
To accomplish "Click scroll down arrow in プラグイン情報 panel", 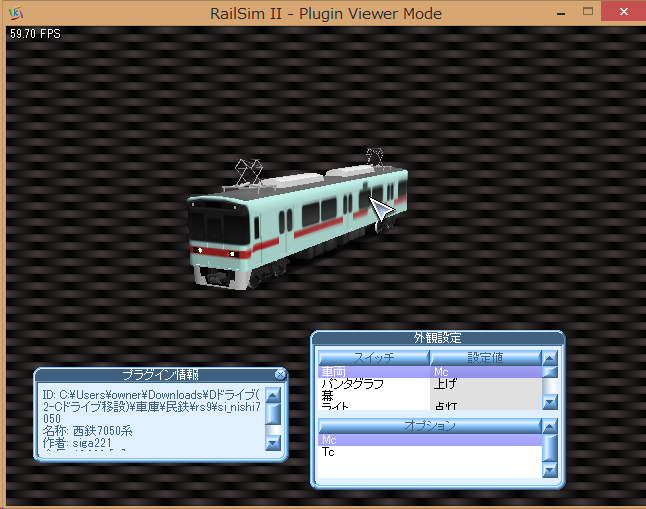I will pos(273,443).
